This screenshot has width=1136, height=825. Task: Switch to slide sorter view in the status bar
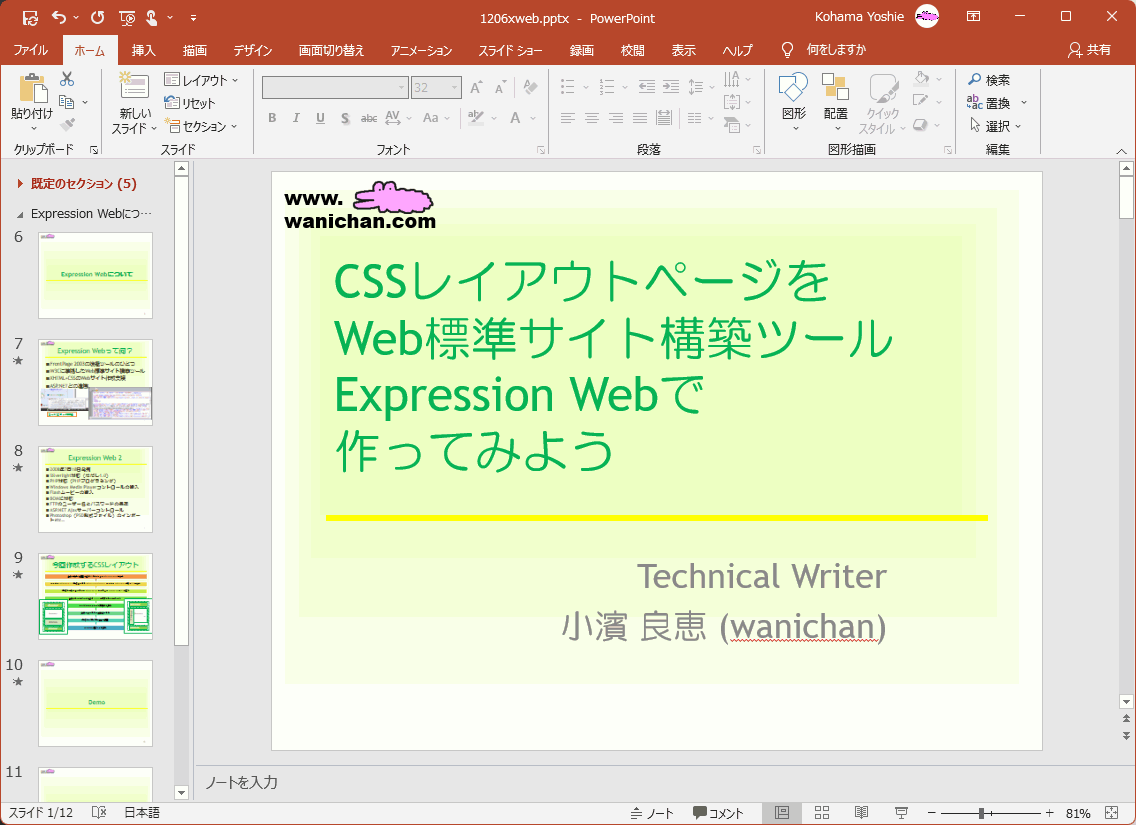pyautogui.click(x=822, y=813)
